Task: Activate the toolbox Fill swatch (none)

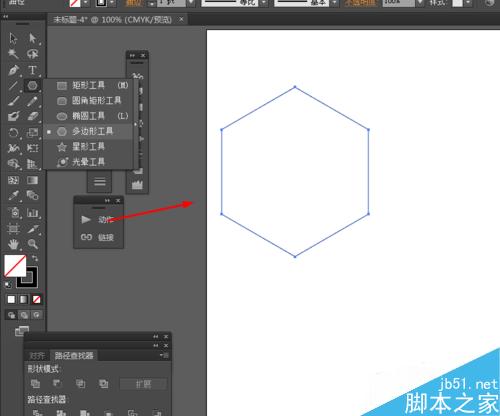Action: click(15, 266)
